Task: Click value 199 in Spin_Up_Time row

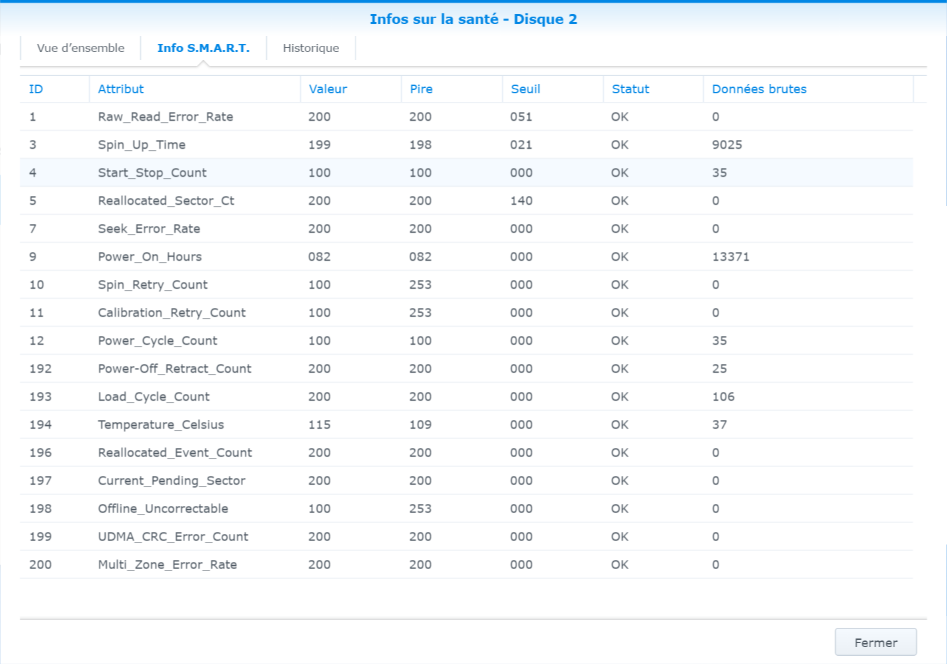Action: tap(319, 145)
